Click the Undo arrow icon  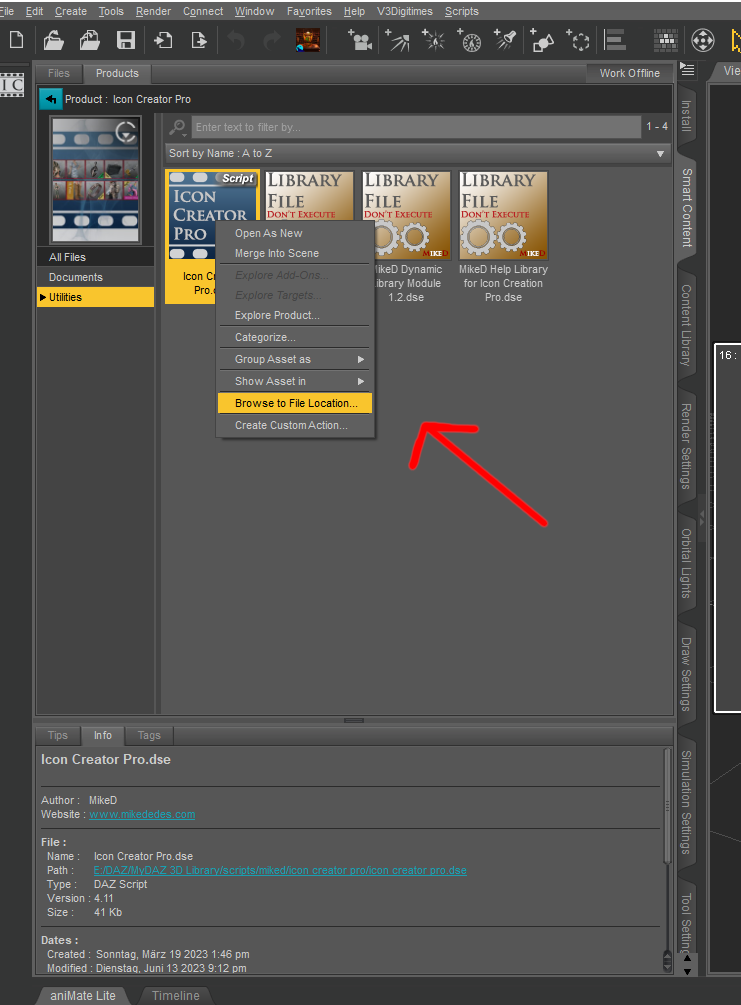[x=236, y=41]
